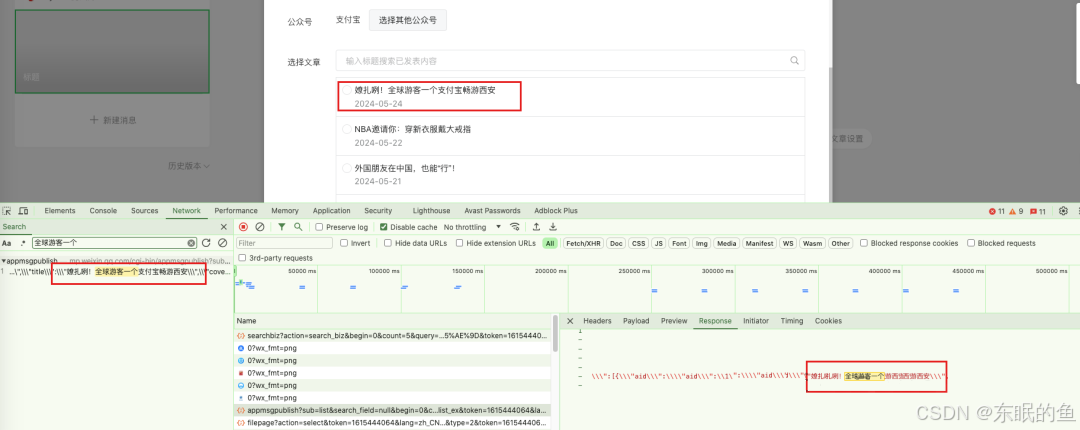The image size is (1080, 430).
Task: Open the network search magnifier icon
Action: 298,227
